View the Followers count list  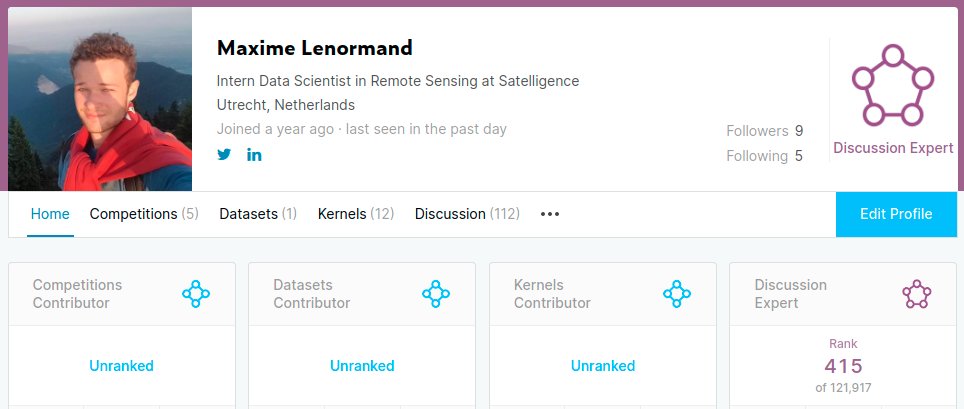pos(764,131)
